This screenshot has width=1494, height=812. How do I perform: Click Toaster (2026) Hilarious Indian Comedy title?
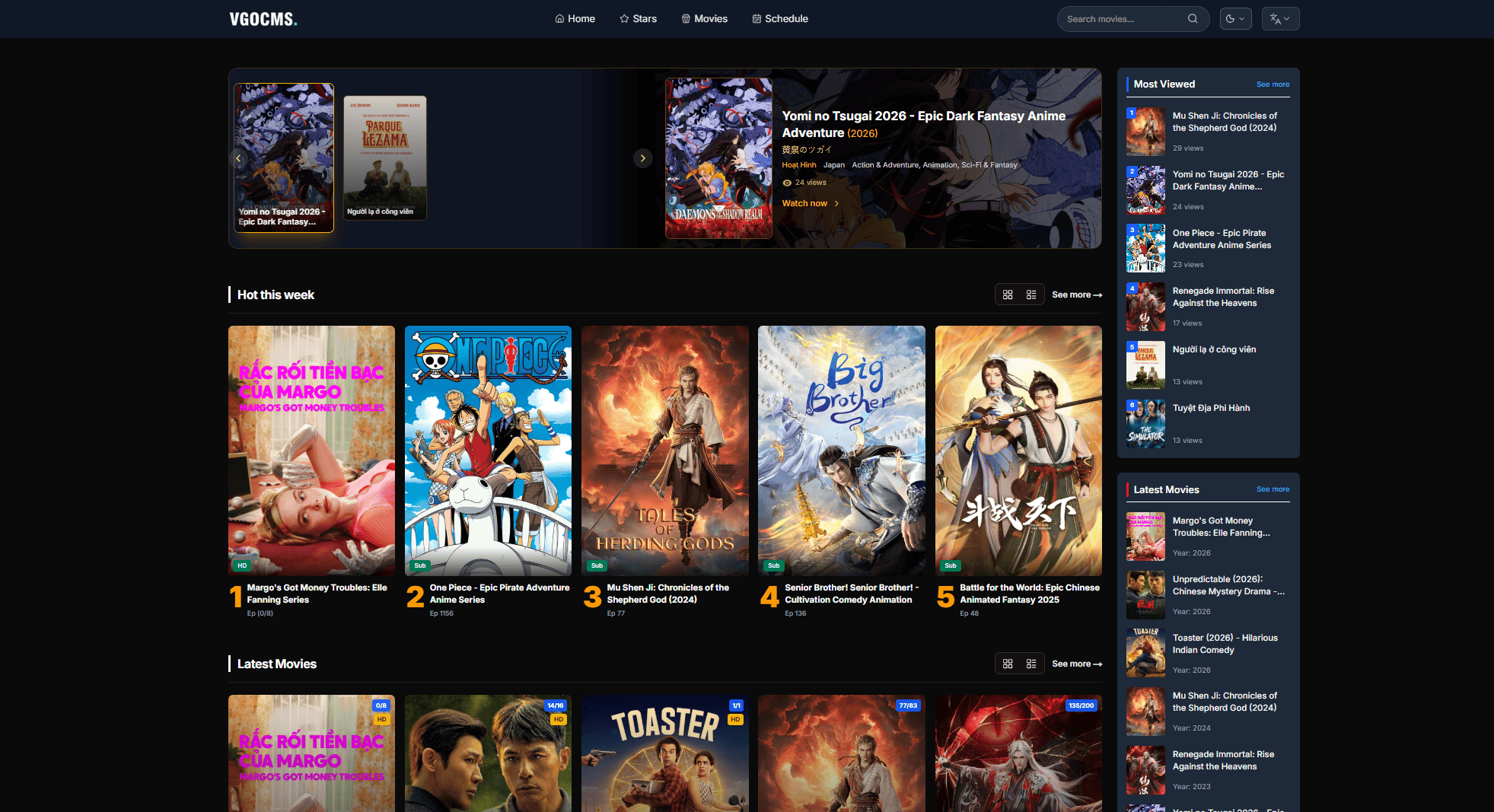[x=1225, y=644]
